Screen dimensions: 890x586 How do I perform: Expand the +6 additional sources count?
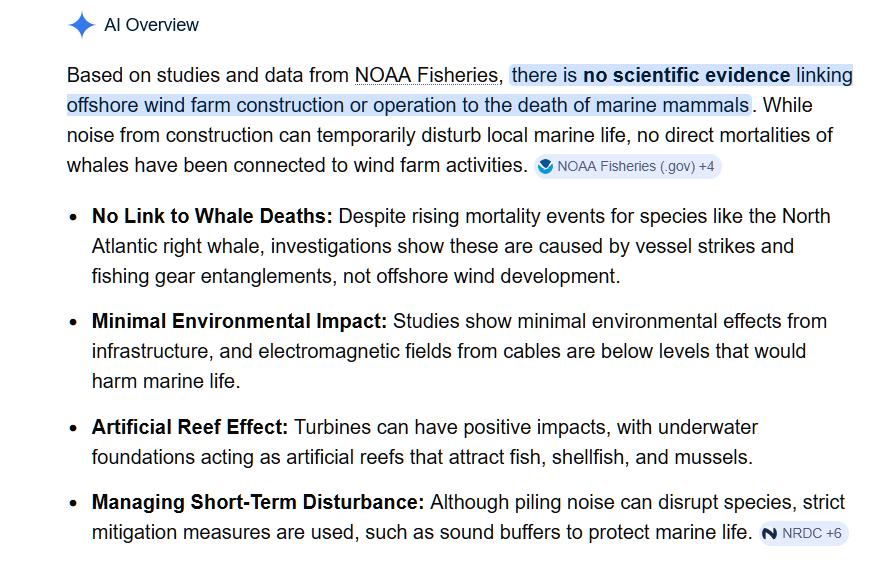834,534
